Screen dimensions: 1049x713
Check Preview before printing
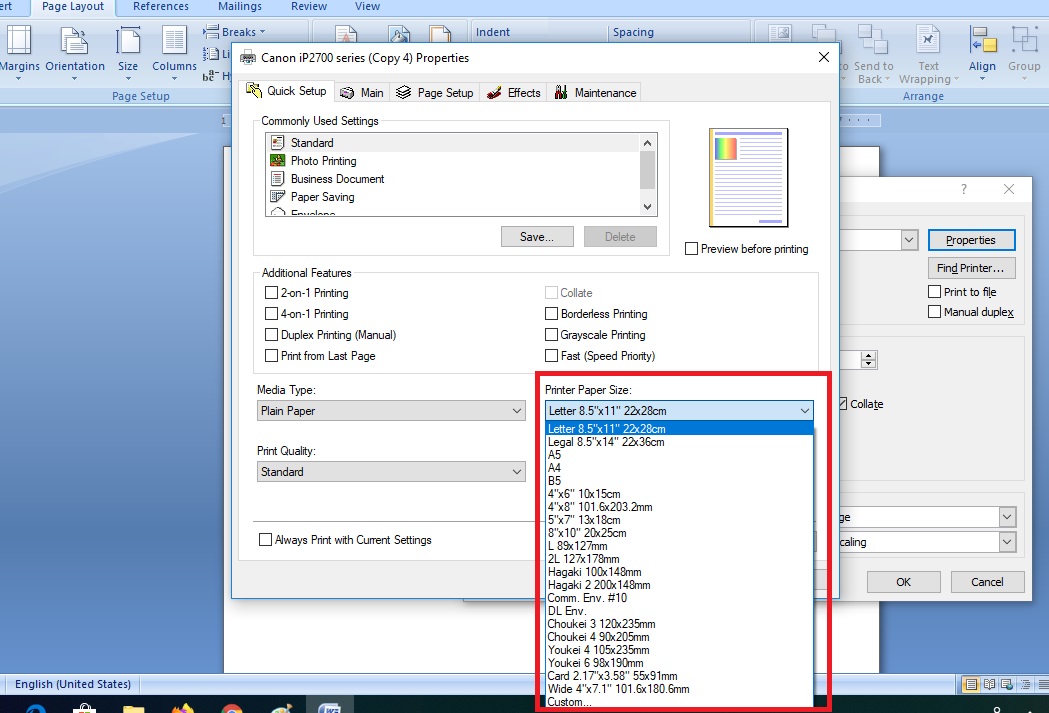coord(691,249)
